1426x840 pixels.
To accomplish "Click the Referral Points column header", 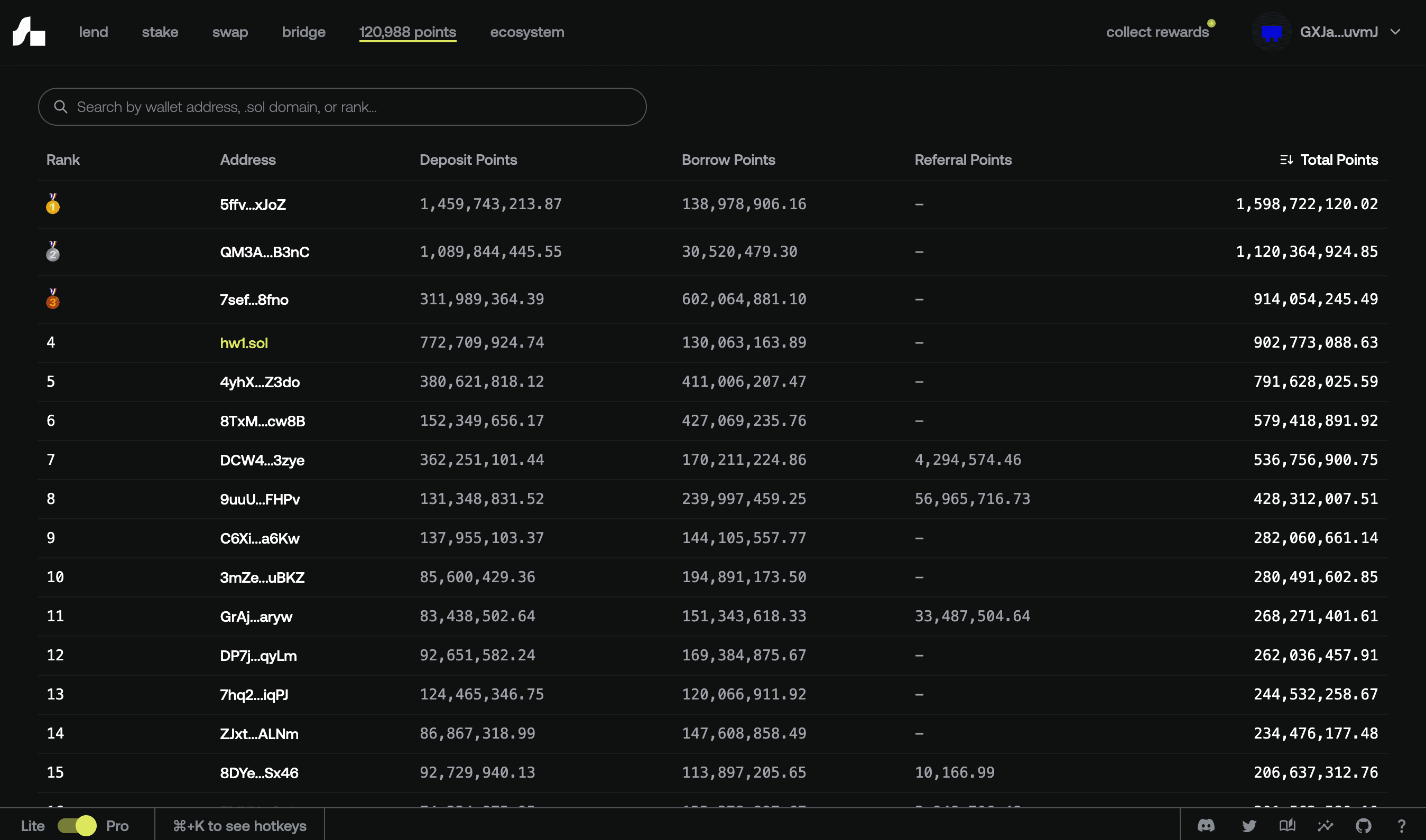I will (963, 160).
